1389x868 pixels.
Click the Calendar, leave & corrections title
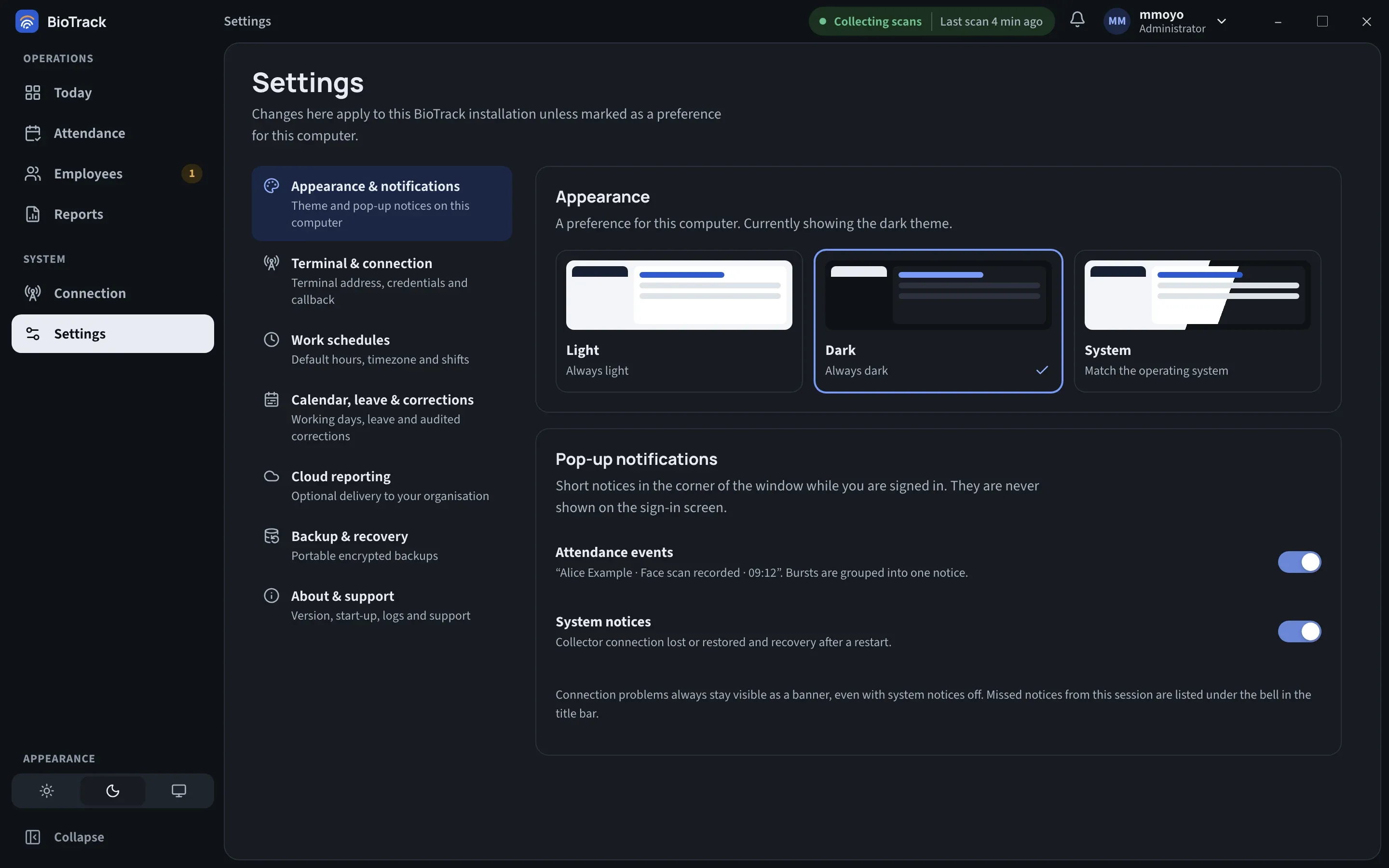(382, 400)
